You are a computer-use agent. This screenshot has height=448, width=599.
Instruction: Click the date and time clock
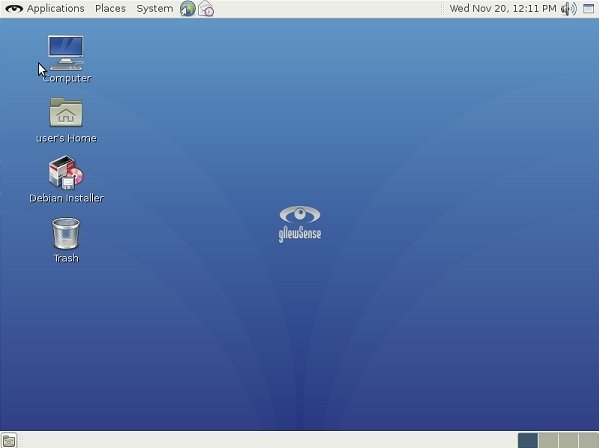coord(503,8)
